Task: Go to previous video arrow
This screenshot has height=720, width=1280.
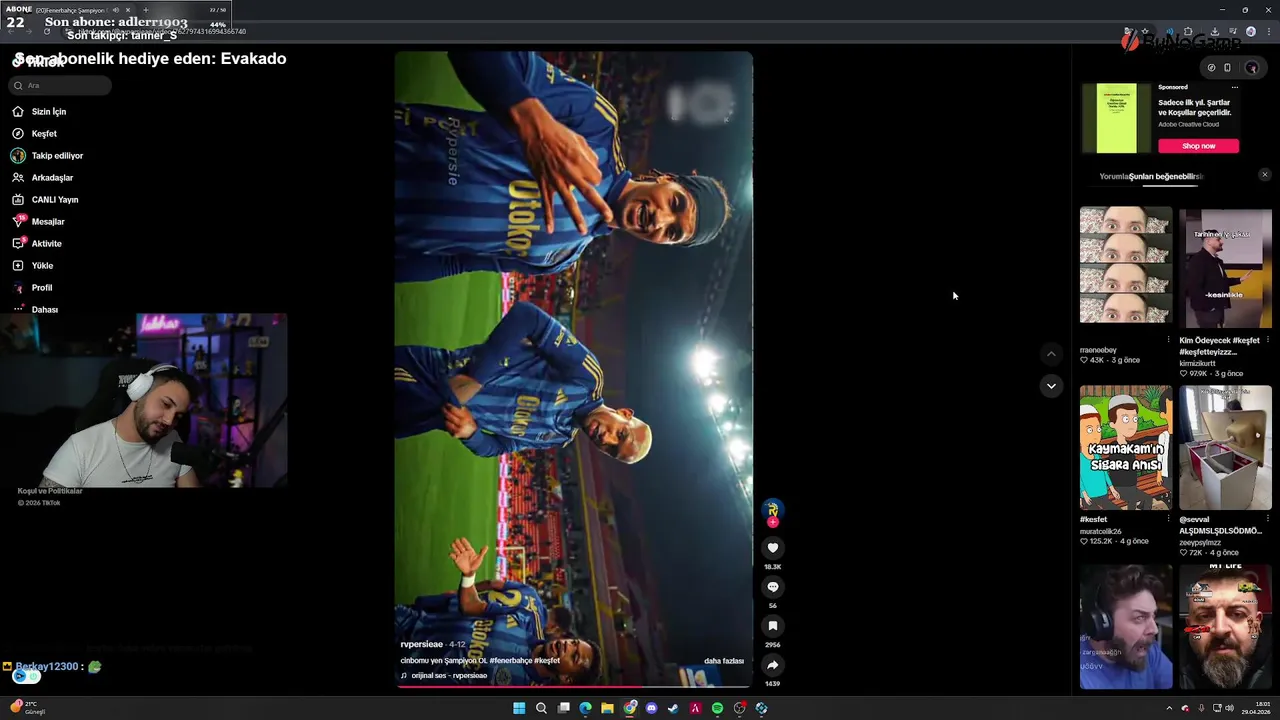Action: [1051, 354]
